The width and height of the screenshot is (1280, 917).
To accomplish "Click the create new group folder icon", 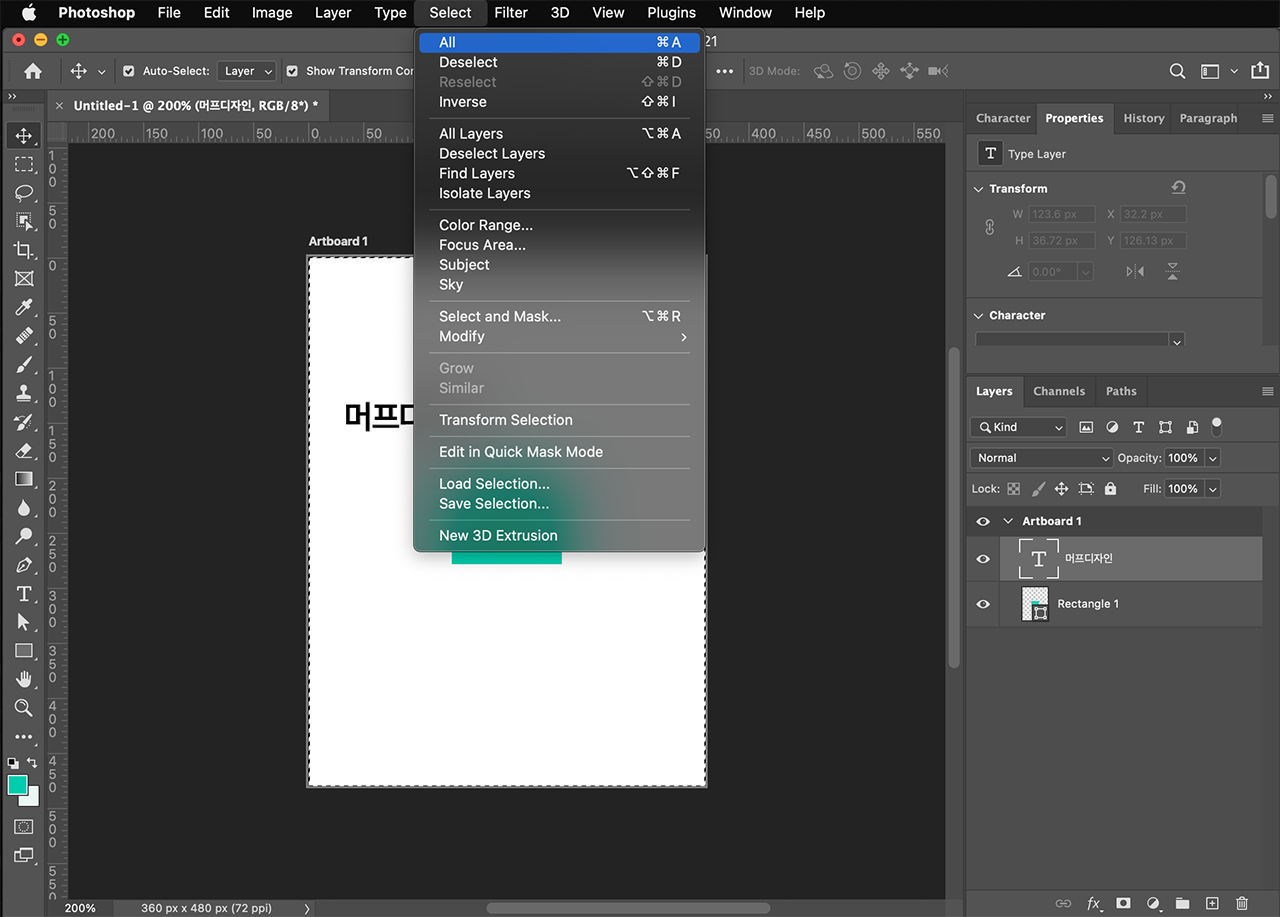I will [x=1183, y=903].
